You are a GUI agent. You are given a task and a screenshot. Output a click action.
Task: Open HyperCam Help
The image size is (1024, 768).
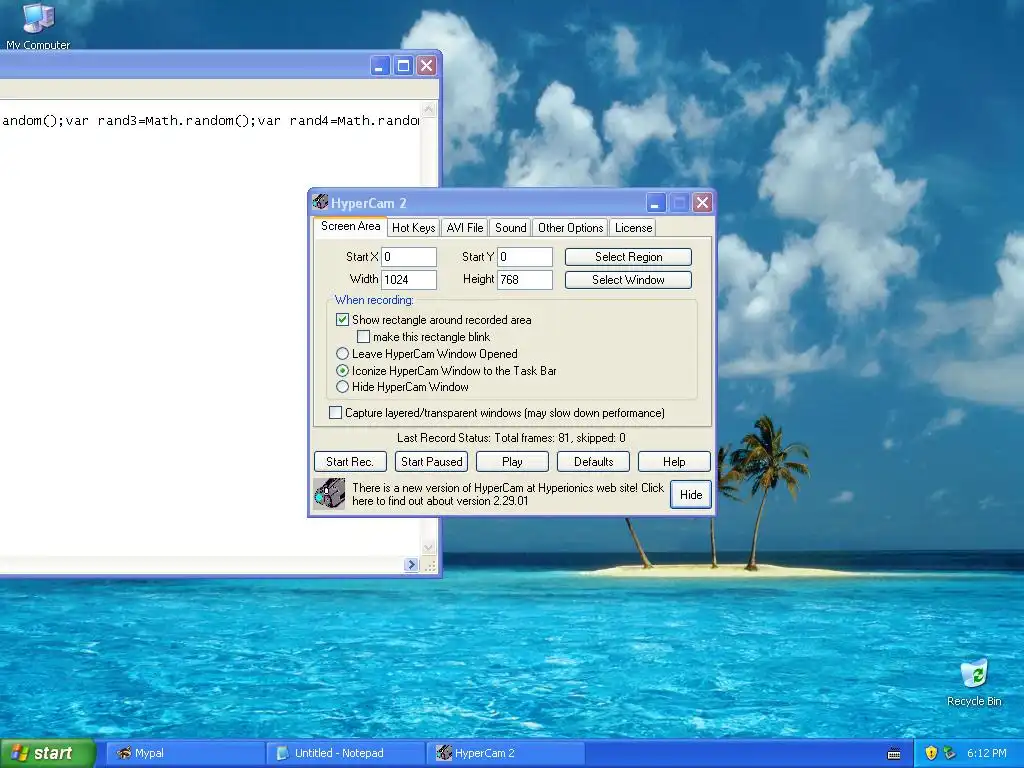click(674, 462)
